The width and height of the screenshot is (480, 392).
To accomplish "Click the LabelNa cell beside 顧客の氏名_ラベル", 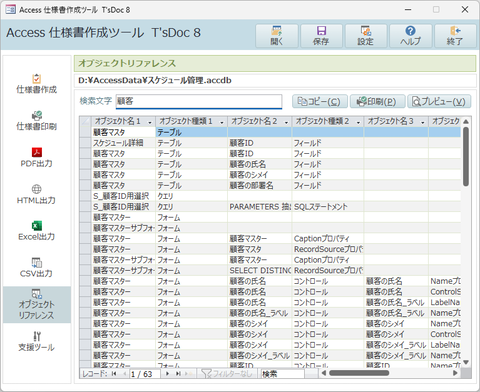I will [x=445, y=302].
